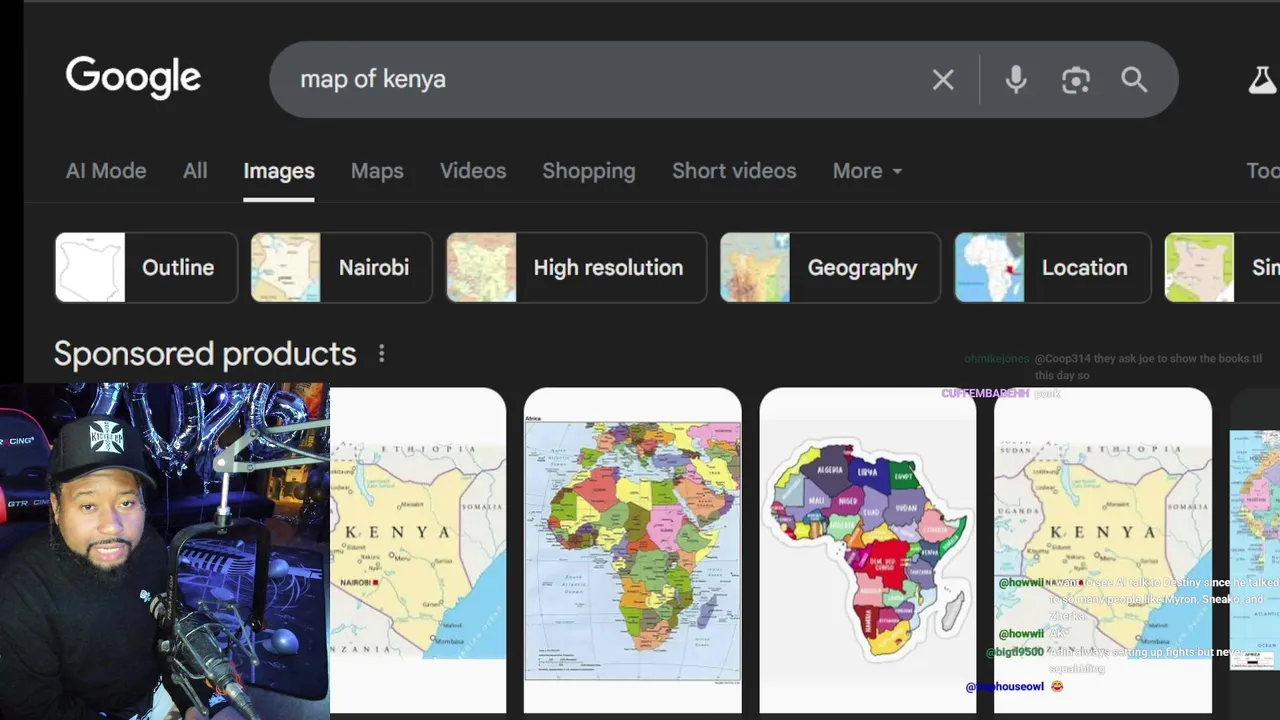Open Kenya map thumbnail showing Sudan and Uganda
Image resolution: width=1280 pixels, height=720 pixels.
click(1103, 549)
